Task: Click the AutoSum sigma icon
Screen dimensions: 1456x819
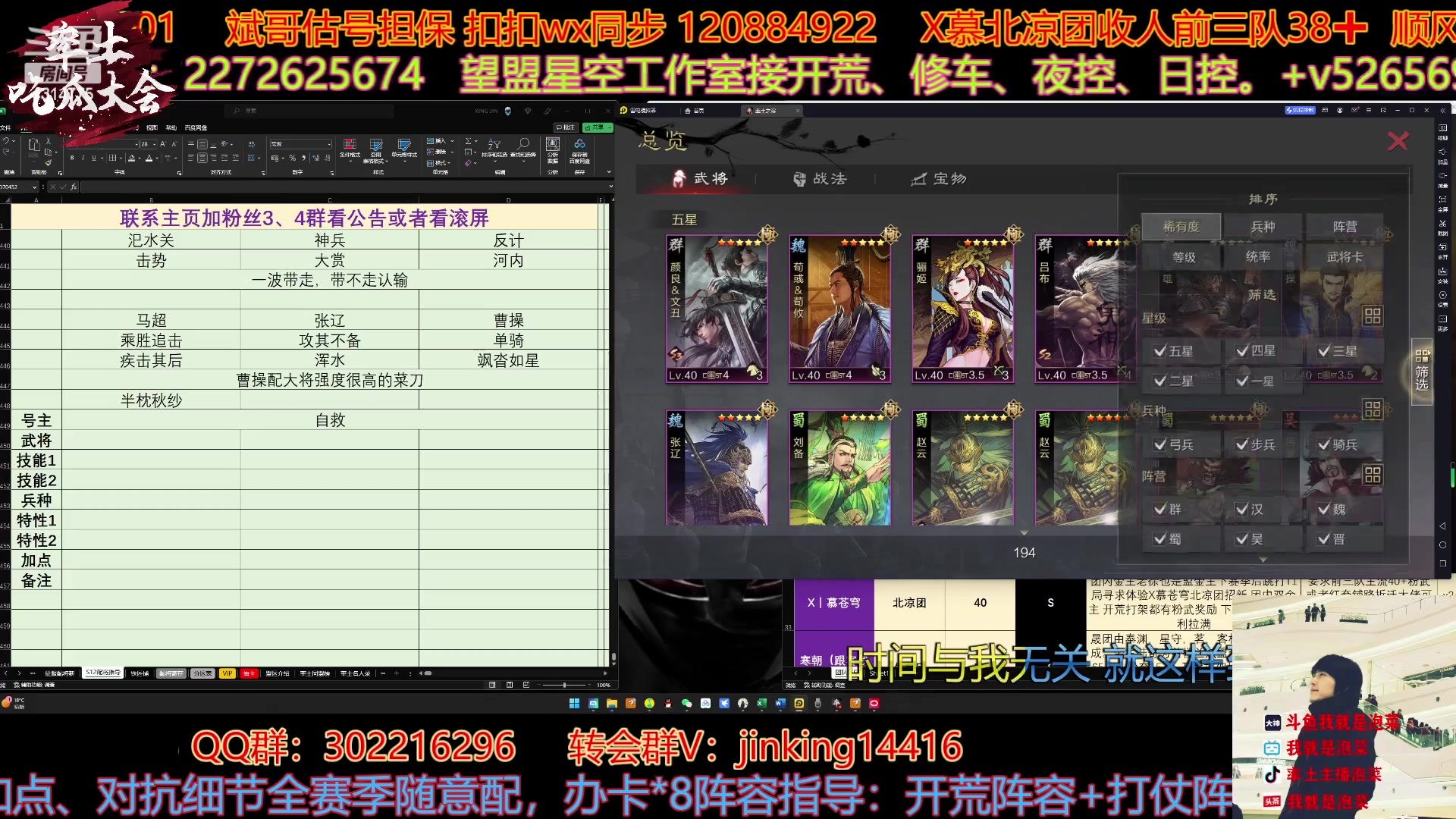Action: tap(468, 141)
